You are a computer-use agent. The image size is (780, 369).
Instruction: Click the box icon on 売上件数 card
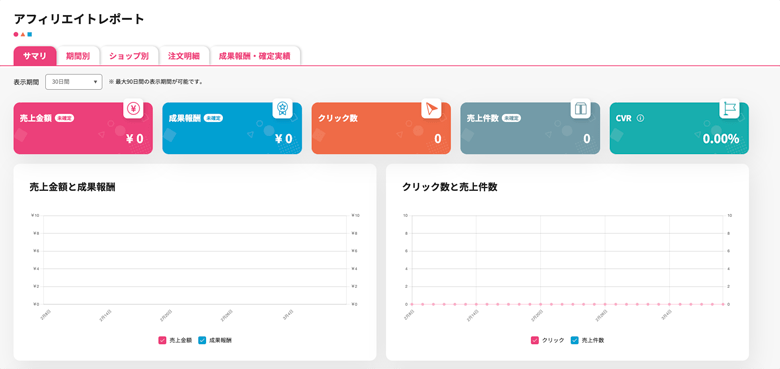[x=581, y=108]
